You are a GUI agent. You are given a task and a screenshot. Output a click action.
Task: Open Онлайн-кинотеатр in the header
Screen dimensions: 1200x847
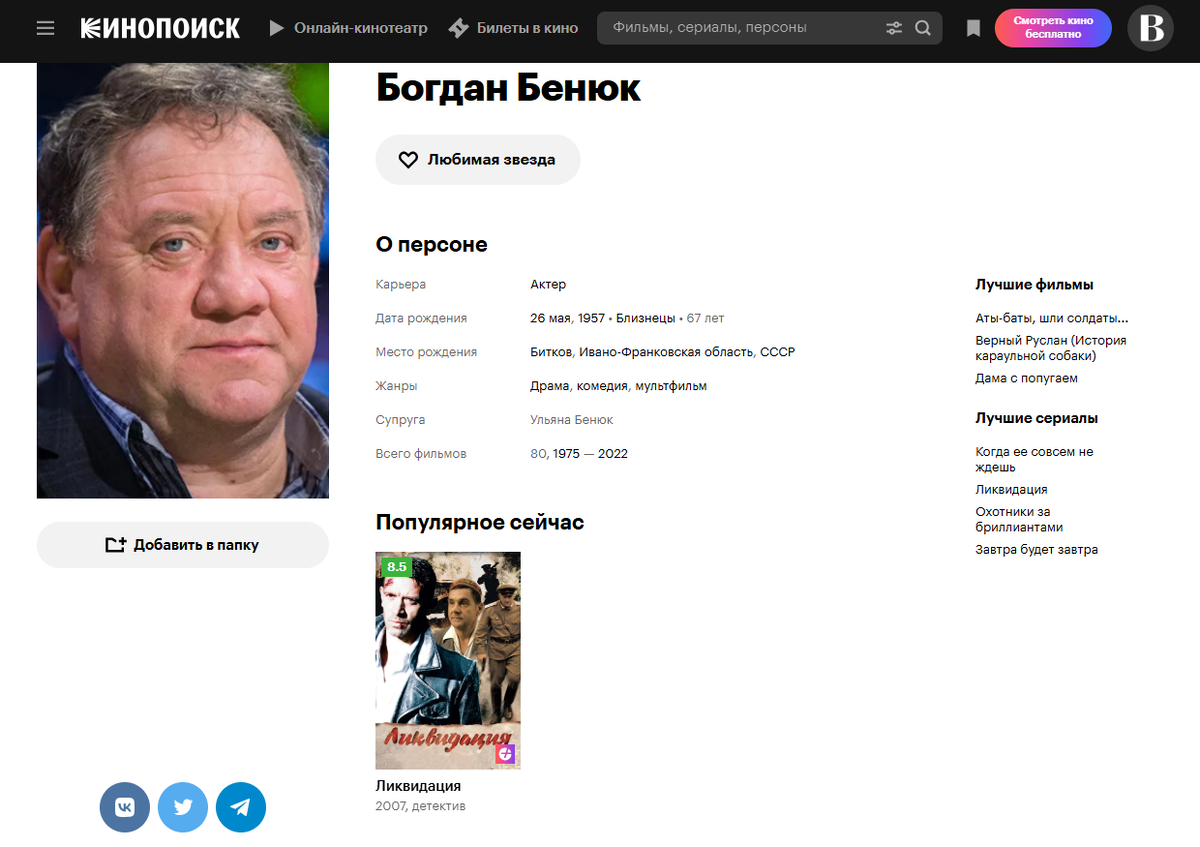pos(348,28)
